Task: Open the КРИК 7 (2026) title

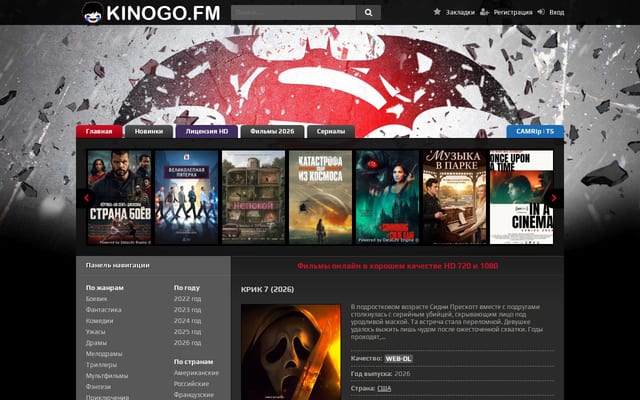Action: point(267,289)
